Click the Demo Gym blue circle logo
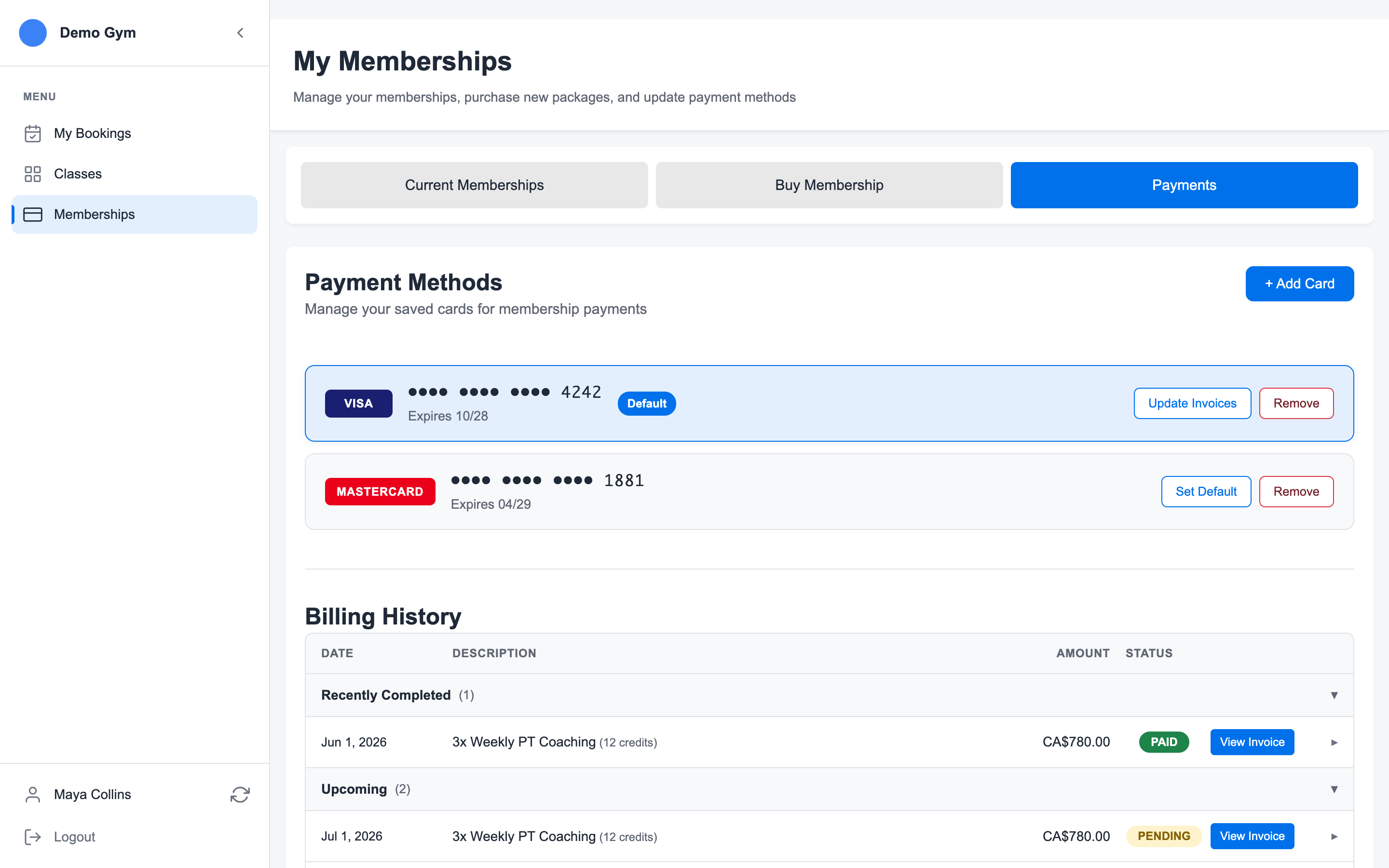This screenshot has height=868, width=1389. pyautogui.click(x=33, y=33)
